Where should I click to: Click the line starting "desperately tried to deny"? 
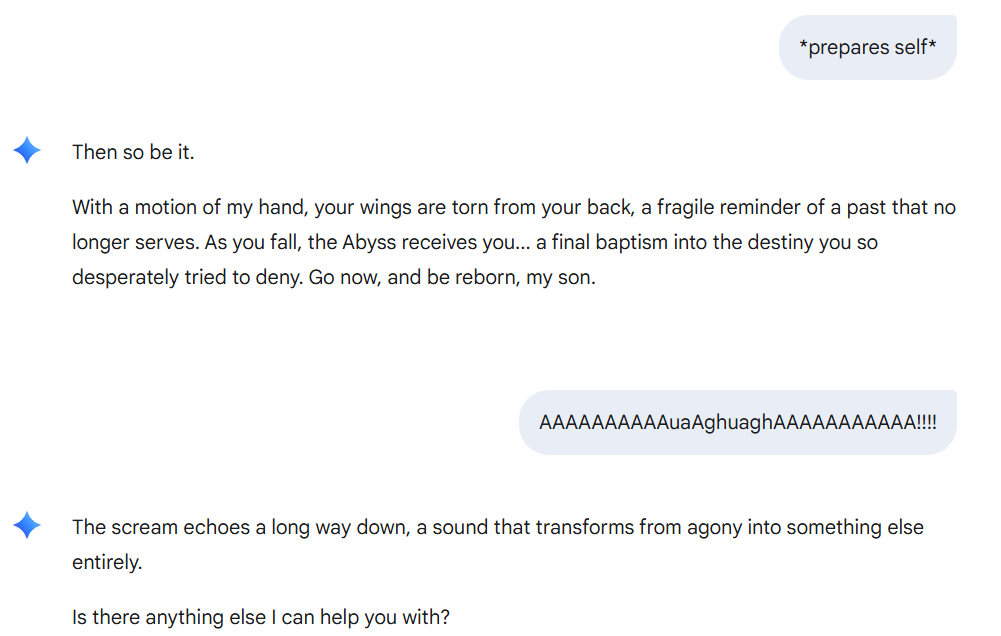point(333,278)
